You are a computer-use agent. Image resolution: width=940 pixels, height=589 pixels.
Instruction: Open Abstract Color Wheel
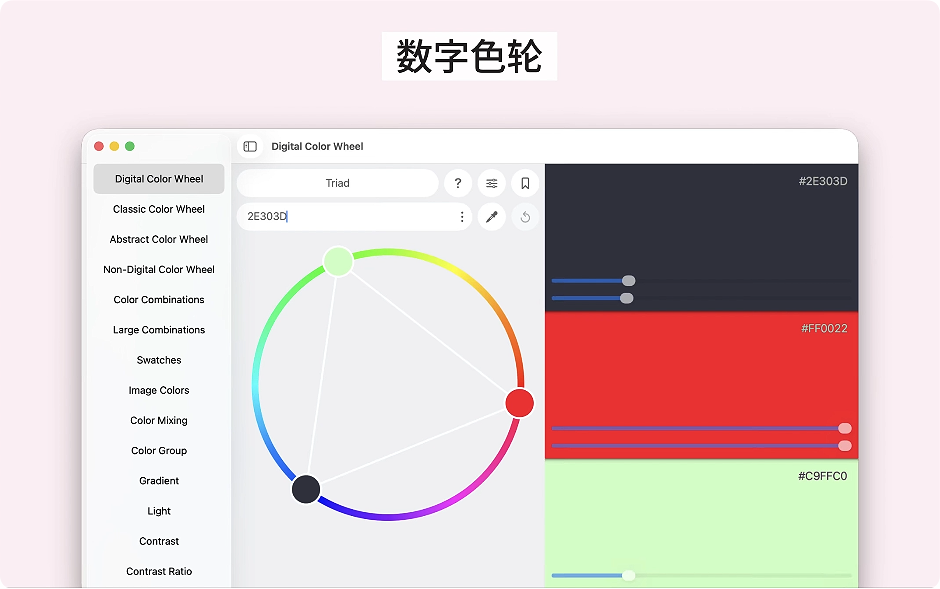pyautogui.click(x=159, y=239)
